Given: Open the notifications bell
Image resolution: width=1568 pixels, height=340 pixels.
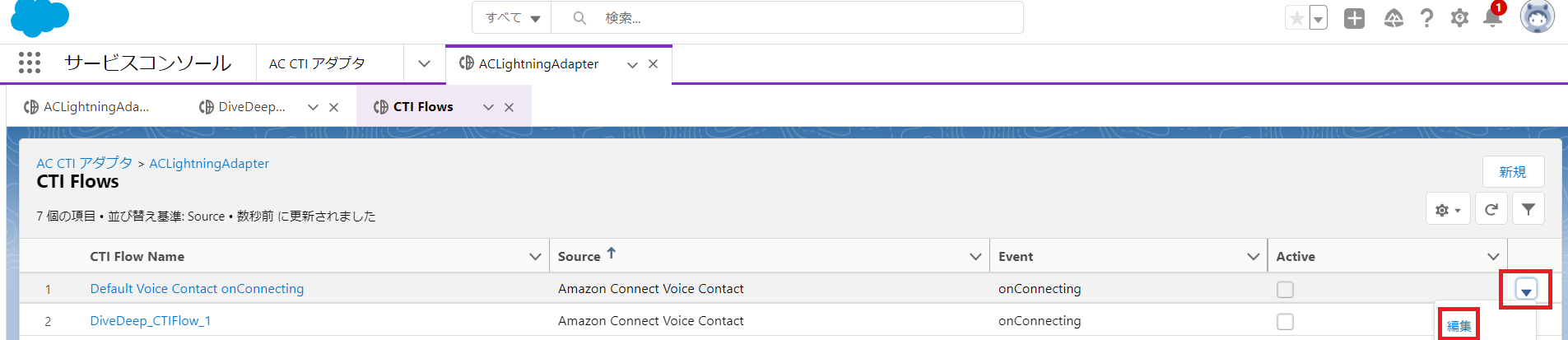Looking at the screenshot, I should 1492,17.
